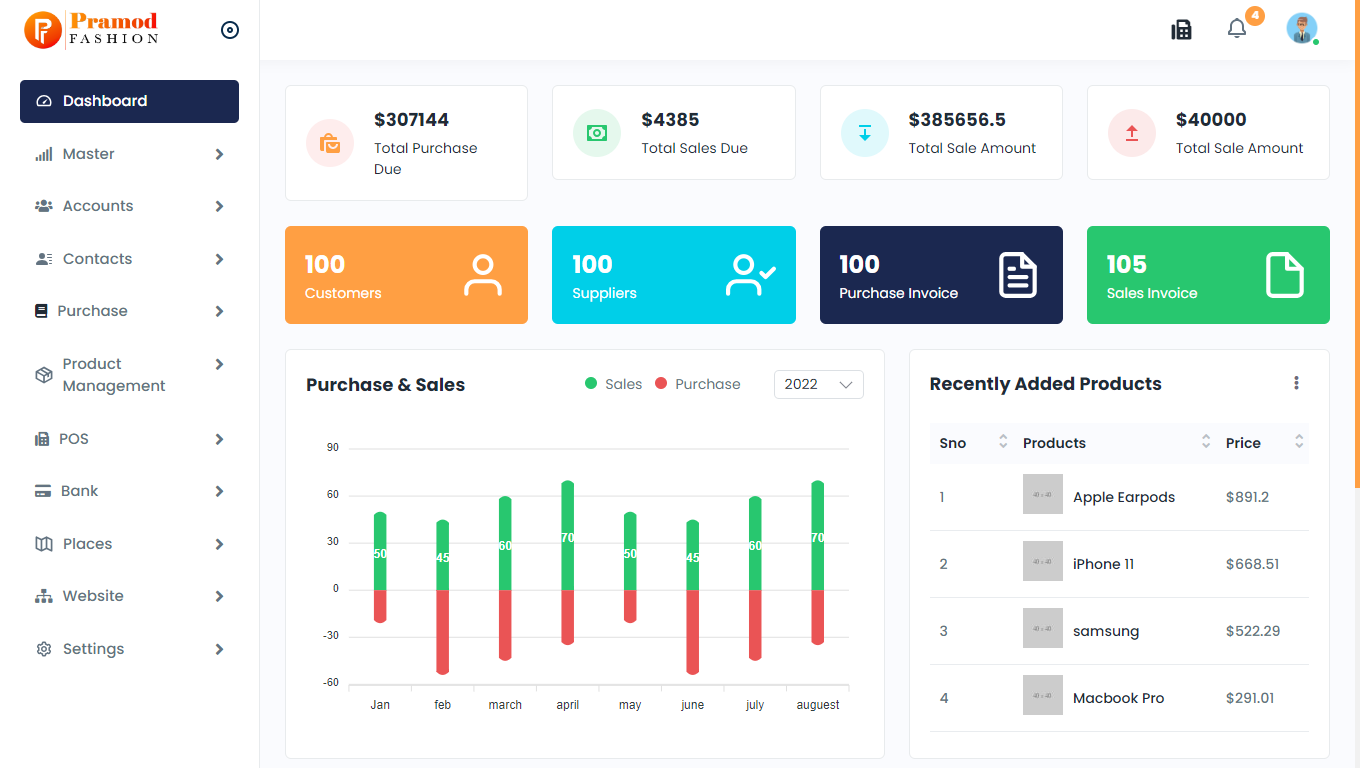Open the Master menu item
1360x768 pixels.
tap(129, 154)
